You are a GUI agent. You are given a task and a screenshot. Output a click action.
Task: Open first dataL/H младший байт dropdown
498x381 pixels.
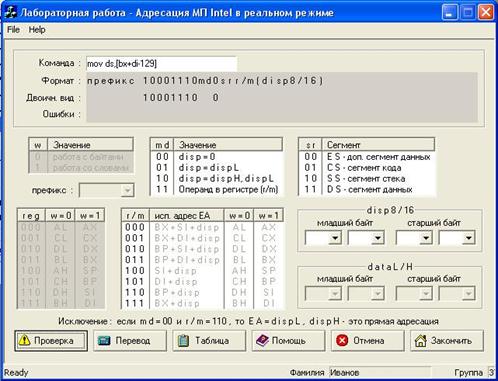(335, 294)
